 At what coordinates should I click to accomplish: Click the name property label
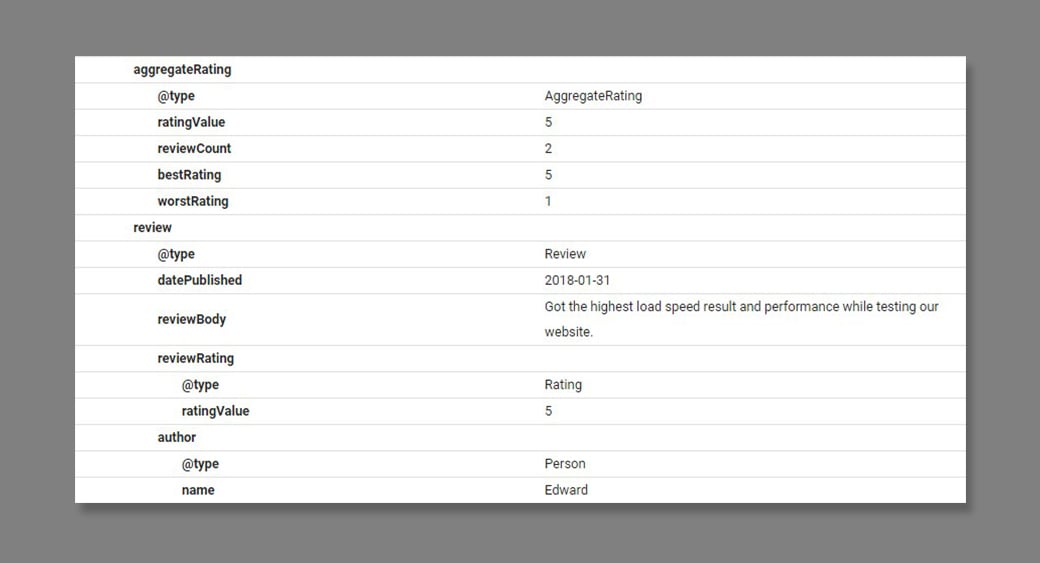[x=198, y=490]
